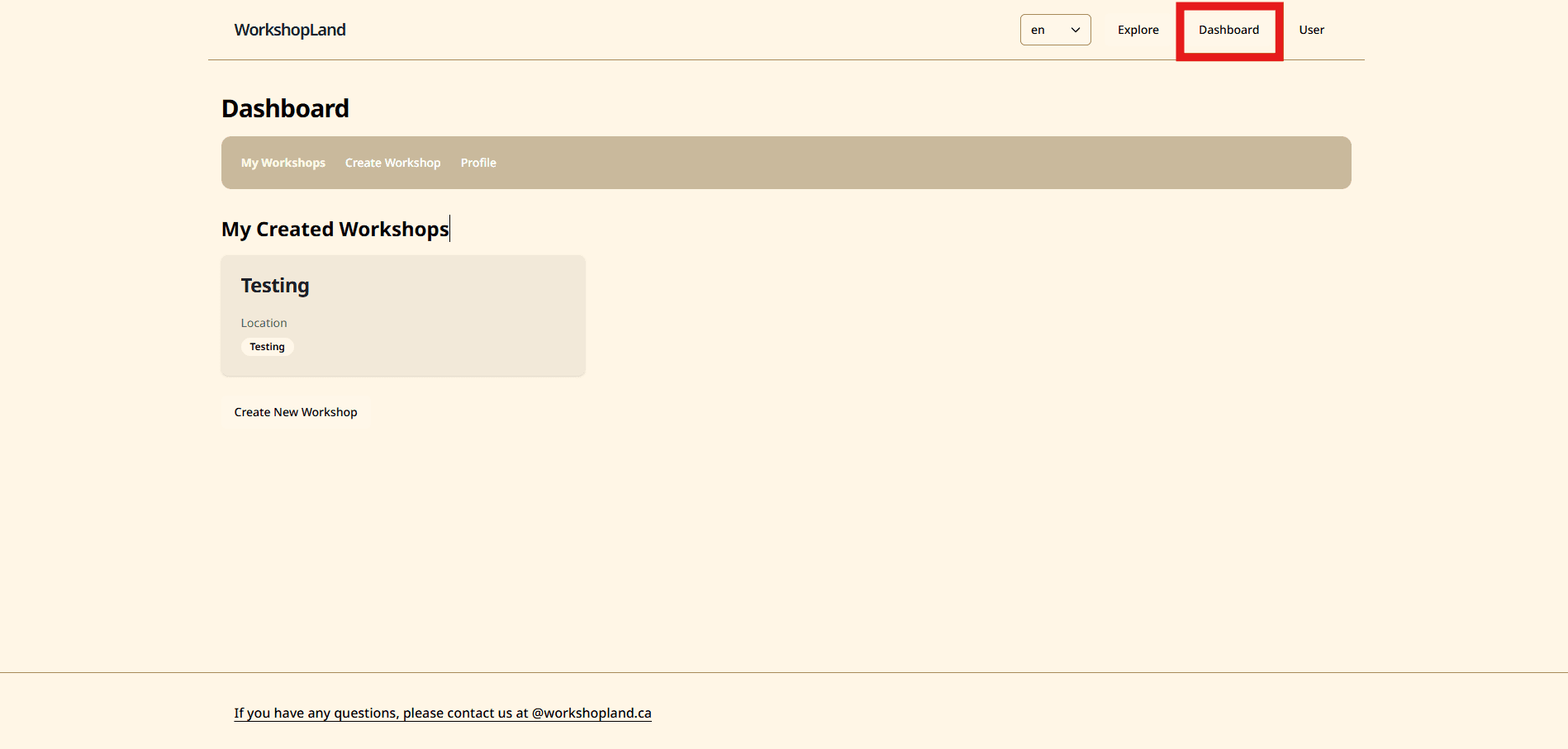This screenshot has height=749, width=1568.
Task: Click the Location label on the workshop card
Action: point(264,323)
